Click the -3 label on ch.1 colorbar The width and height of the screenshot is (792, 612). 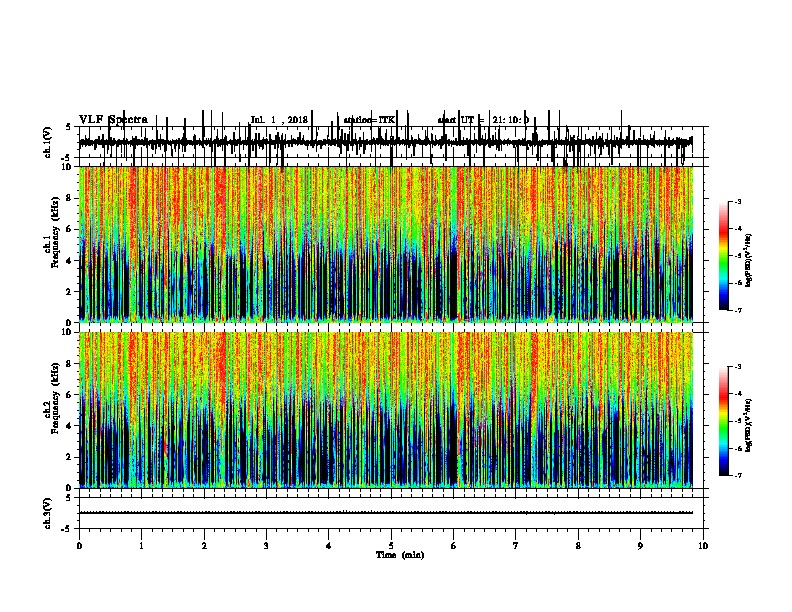click(x=738, y=201)
